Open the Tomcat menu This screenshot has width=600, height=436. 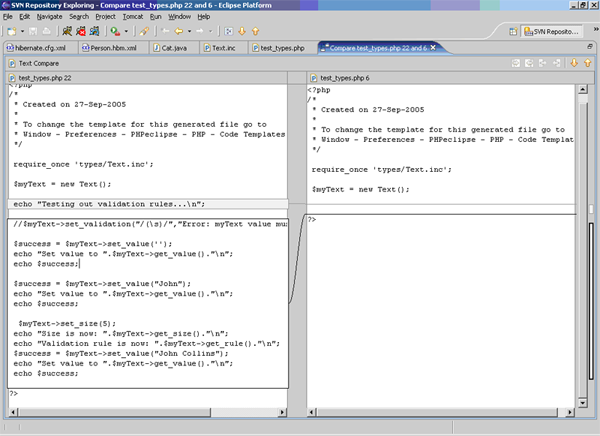(x=133, y=16)
